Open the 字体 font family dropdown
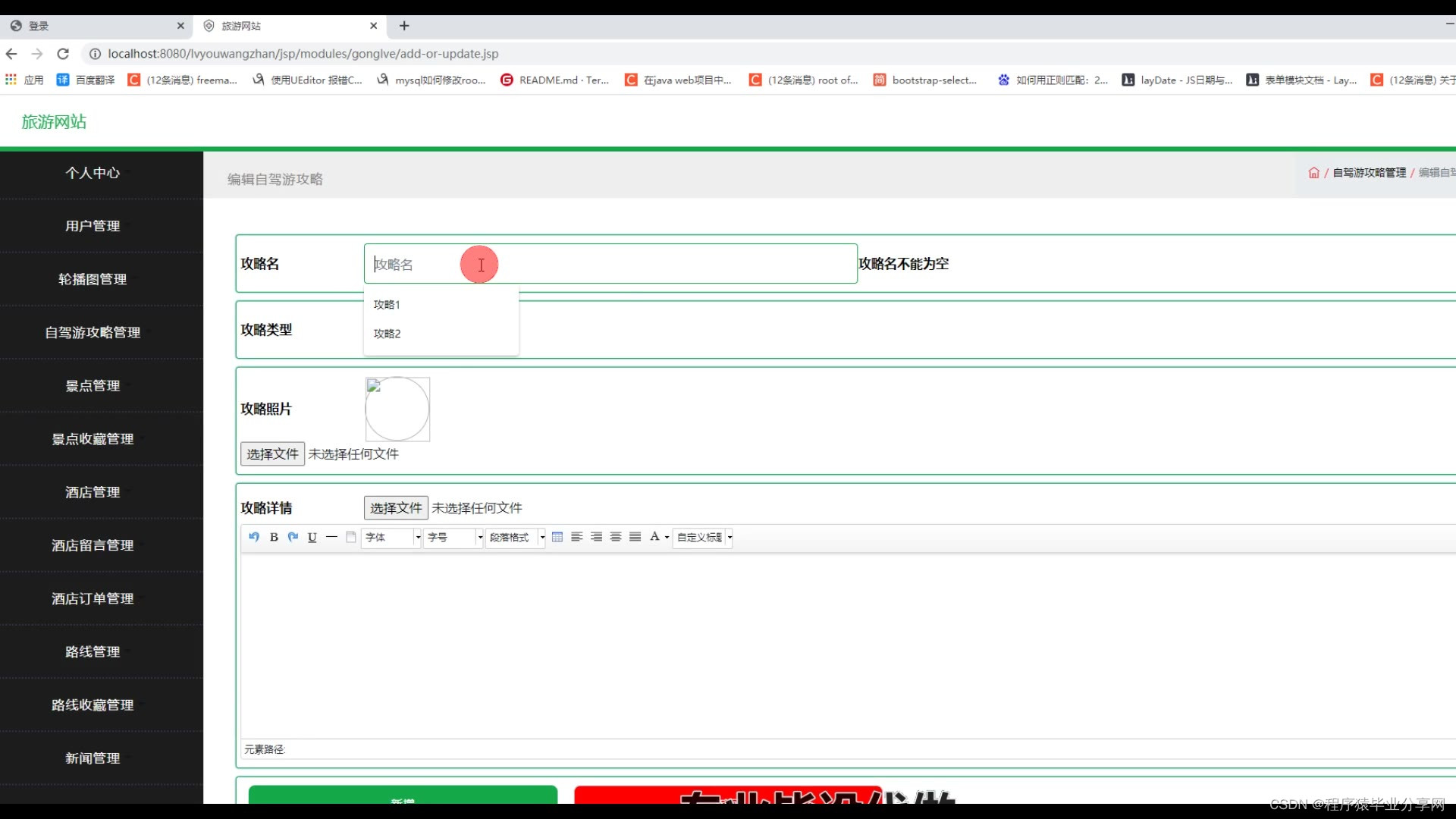This screenshot has height=819, width=1456. pos(391,537)
